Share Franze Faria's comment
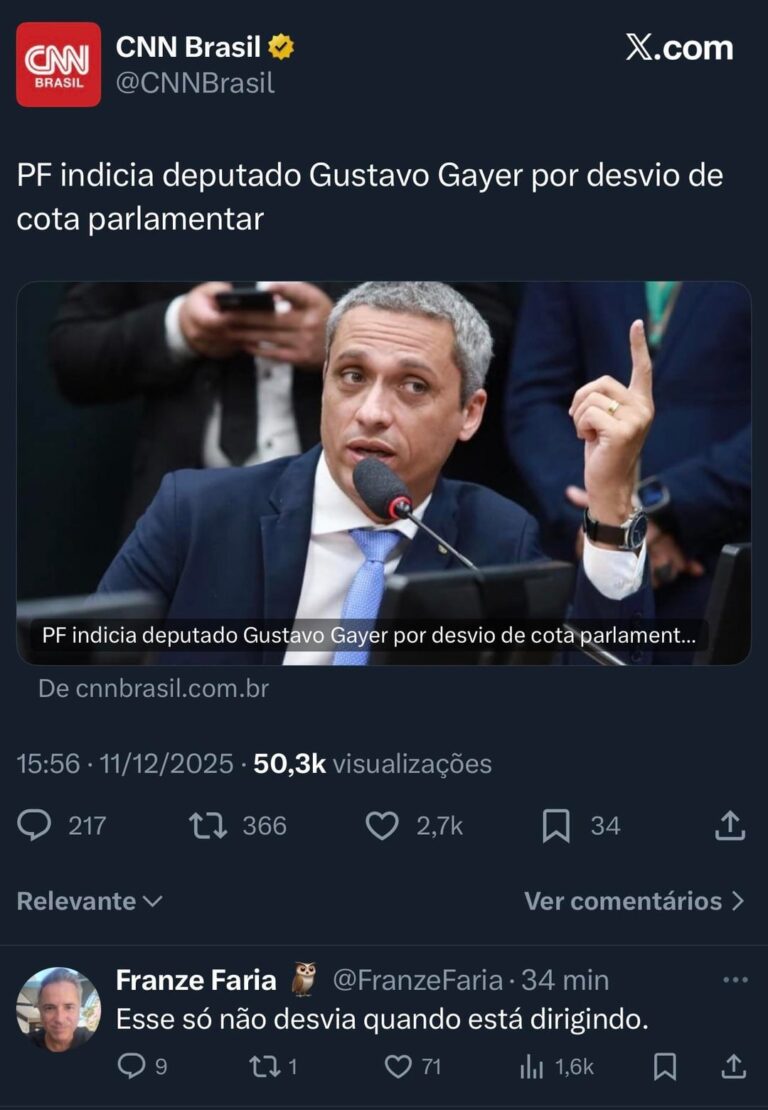Image resolution: width=768 pixels, height=1110 pixels. pyautogui.click(x=734, y=1067)
